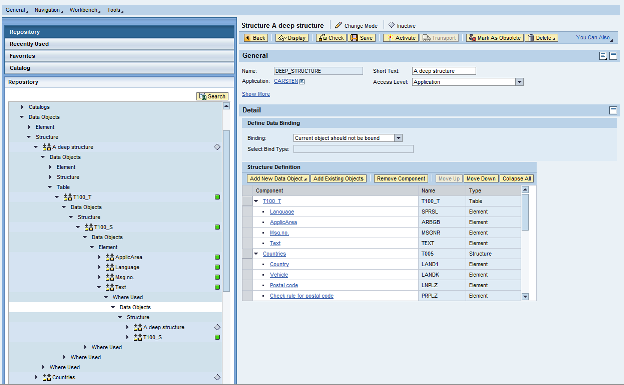Screen dimensions: 624x385
Task: Open Postal code link in table
Action: tap(284, 285)
